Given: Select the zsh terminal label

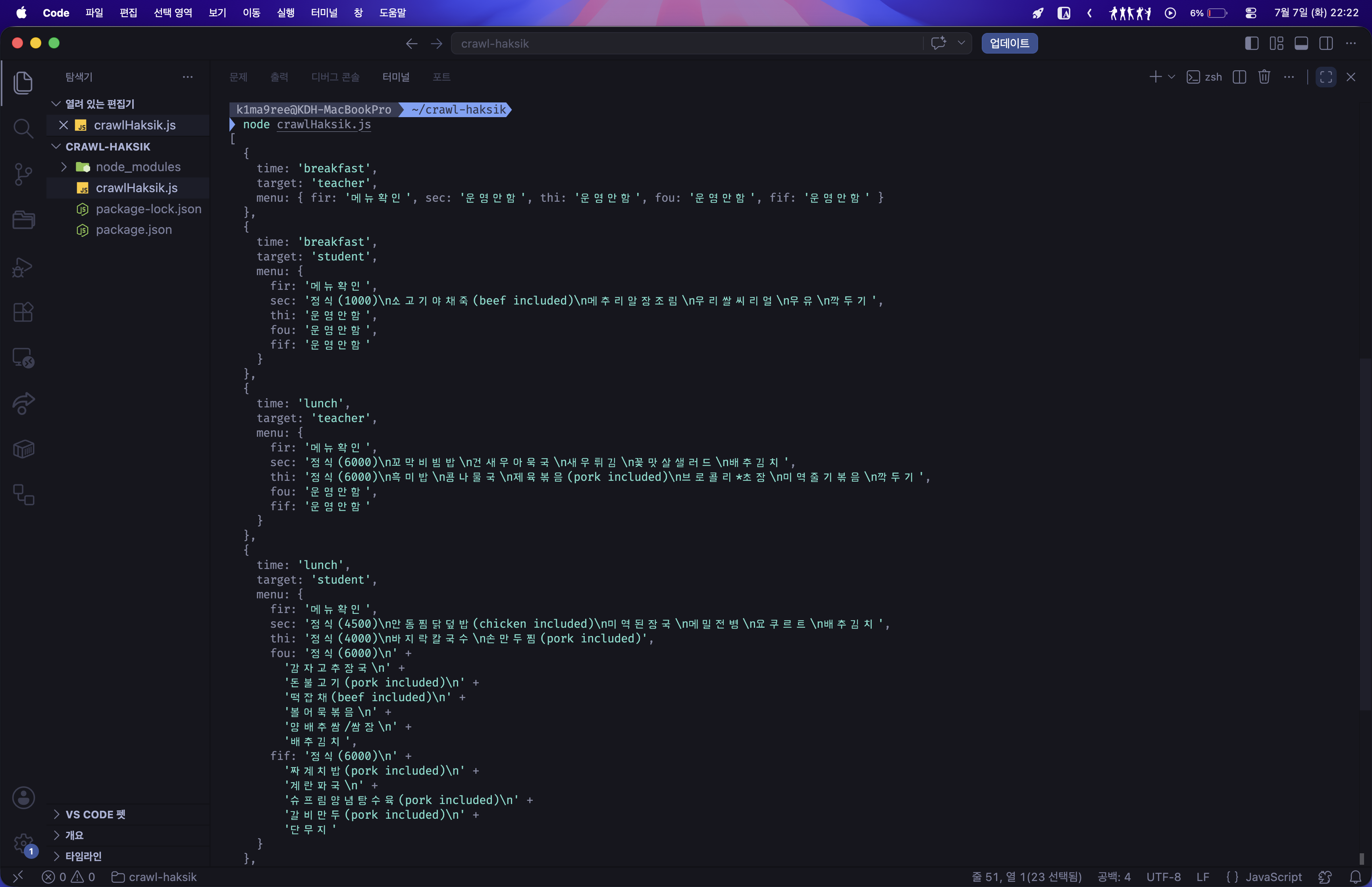Looking at the screenshot, I should [1204, 77].
